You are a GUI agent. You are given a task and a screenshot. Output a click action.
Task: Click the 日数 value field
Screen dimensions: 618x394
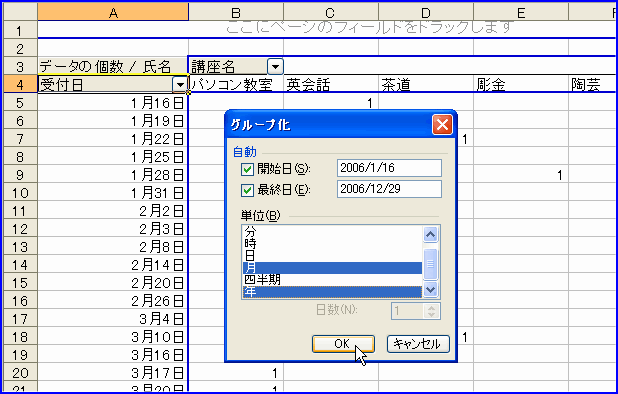point(408,311)
